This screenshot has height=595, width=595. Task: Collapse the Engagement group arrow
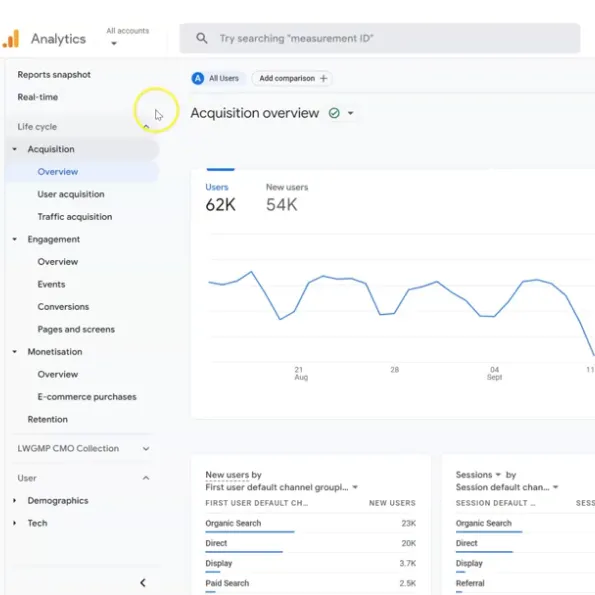14,239
